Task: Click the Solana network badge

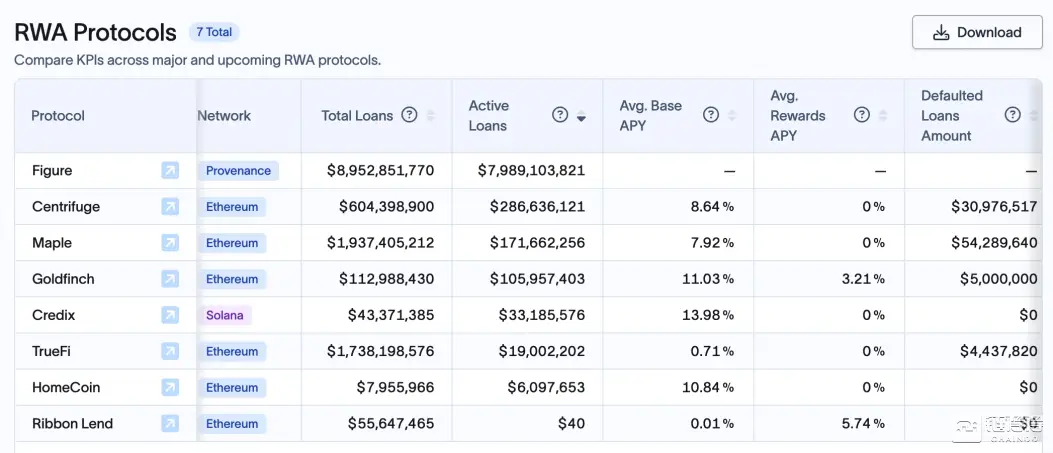Action: (x=225, y=315)
